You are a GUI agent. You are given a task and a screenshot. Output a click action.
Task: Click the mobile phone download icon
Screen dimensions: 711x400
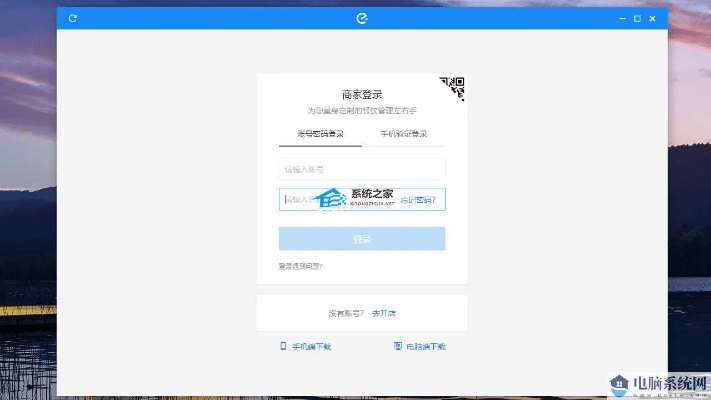click(x=283, y=346)
